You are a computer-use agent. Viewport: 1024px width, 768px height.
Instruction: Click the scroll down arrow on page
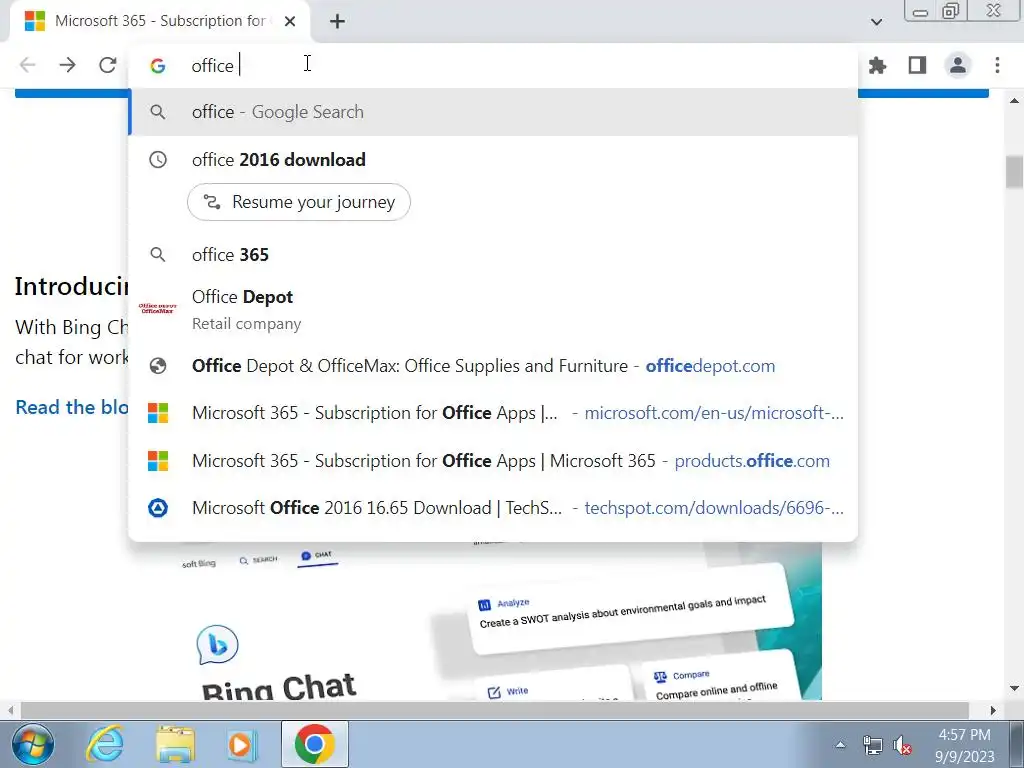(x=1014, y=688)
